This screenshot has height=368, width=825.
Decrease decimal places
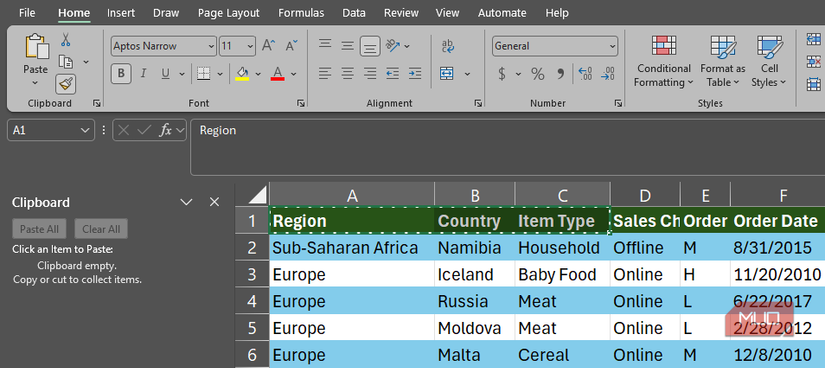pyautogui.click(x=608, y=74)
